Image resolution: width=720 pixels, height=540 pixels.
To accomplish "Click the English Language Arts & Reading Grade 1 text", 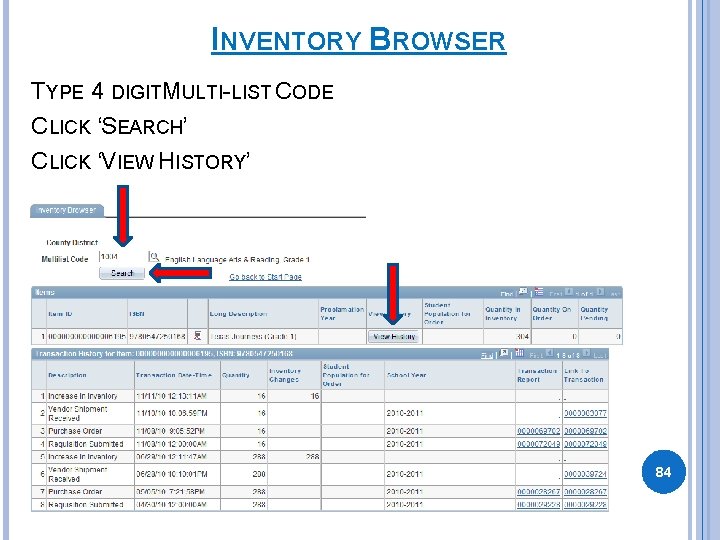I will click(x=237, y=260).
